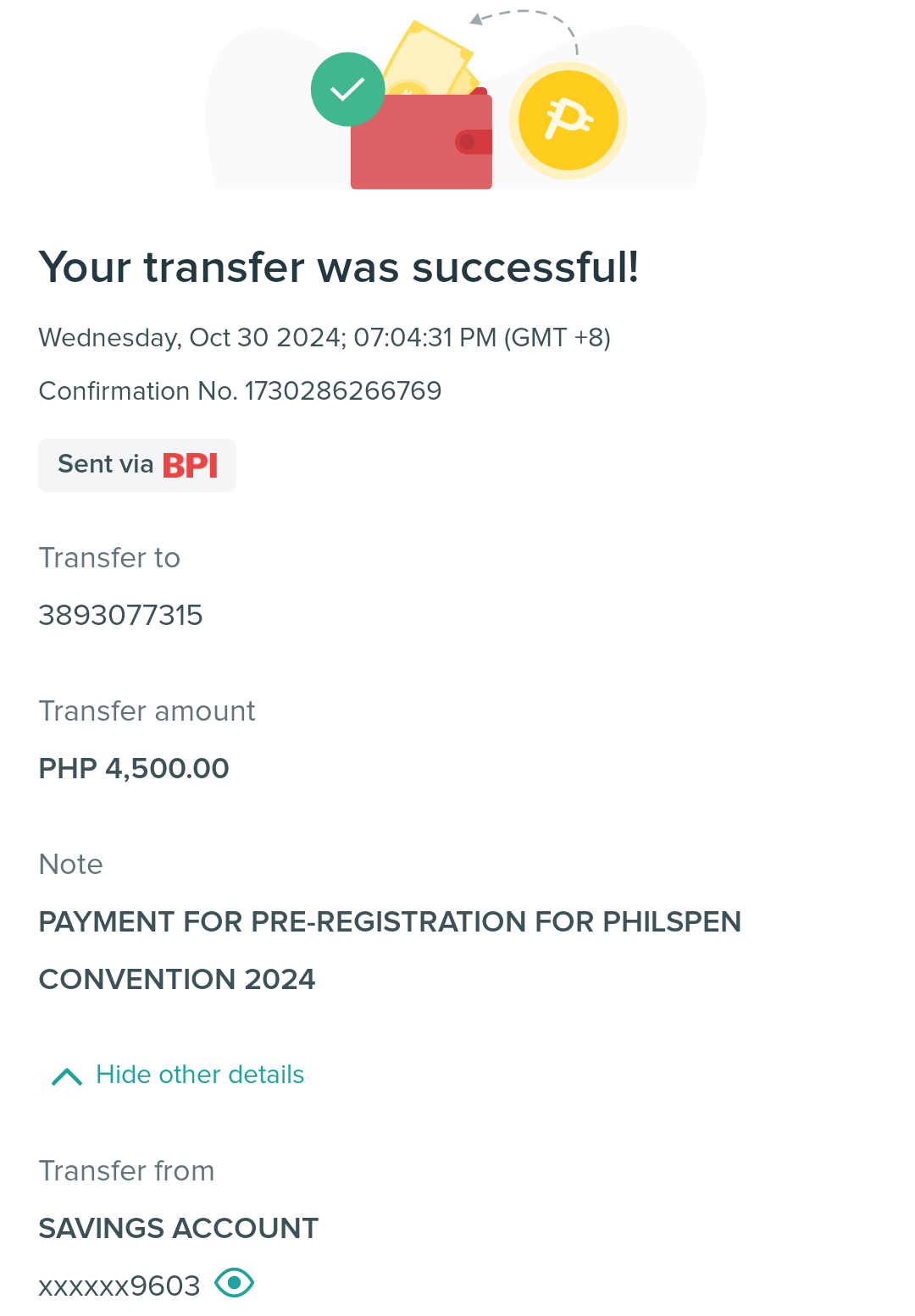The height and width of the screenshot is (1316, 915).
Task: Click the red wallet illustration
Action: pyautogui.click(x=422, y=141)
